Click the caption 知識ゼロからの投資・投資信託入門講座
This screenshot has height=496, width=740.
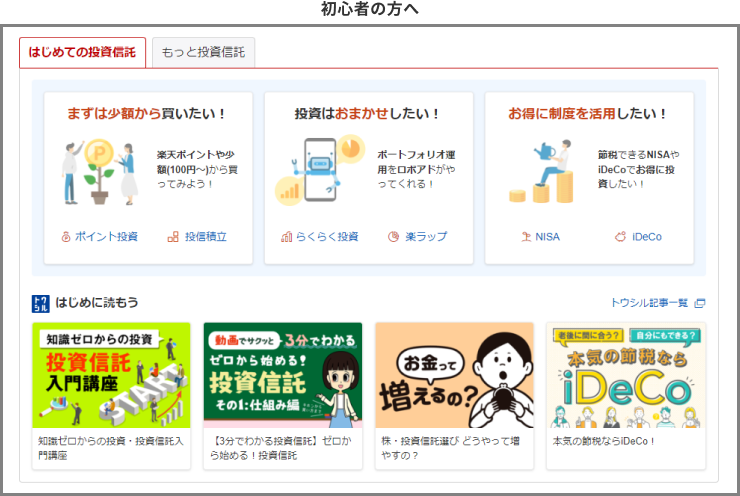pyautogui.click(x=110, y=448)
